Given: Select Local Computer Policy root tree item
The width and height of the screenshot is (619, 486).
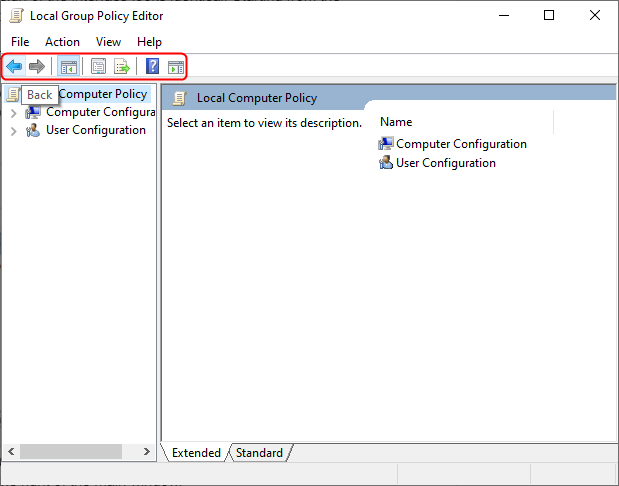Looking at the screenshot, I should (x=78, y=94).
